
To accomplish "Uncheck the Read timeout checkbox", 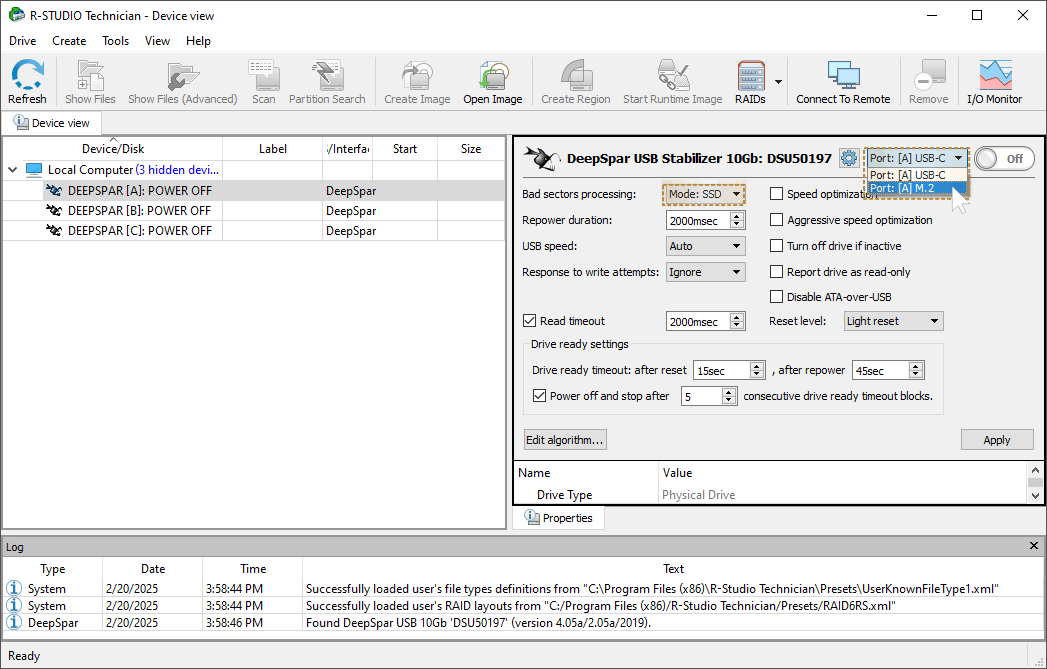I will point(530,320).
